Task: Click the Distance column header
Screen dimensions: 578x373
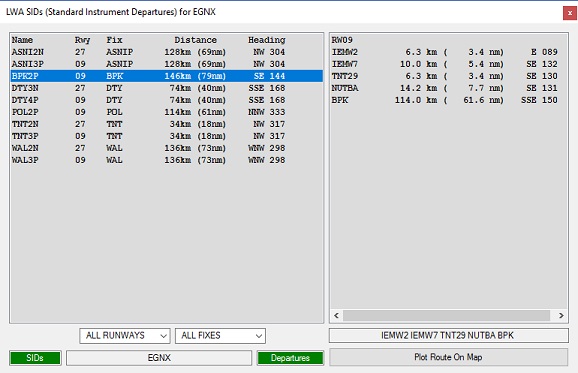Action: pos(195,40)
